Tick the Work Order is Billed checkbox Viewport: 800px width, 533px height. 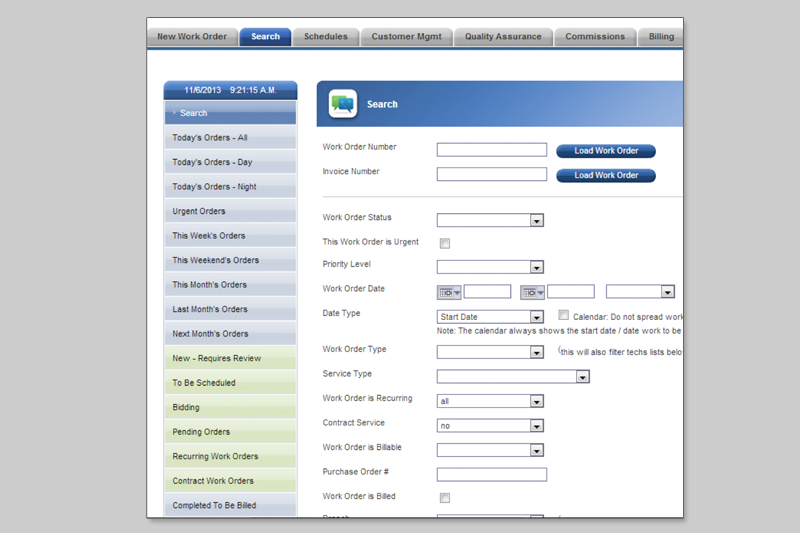[x=445, y=498]
